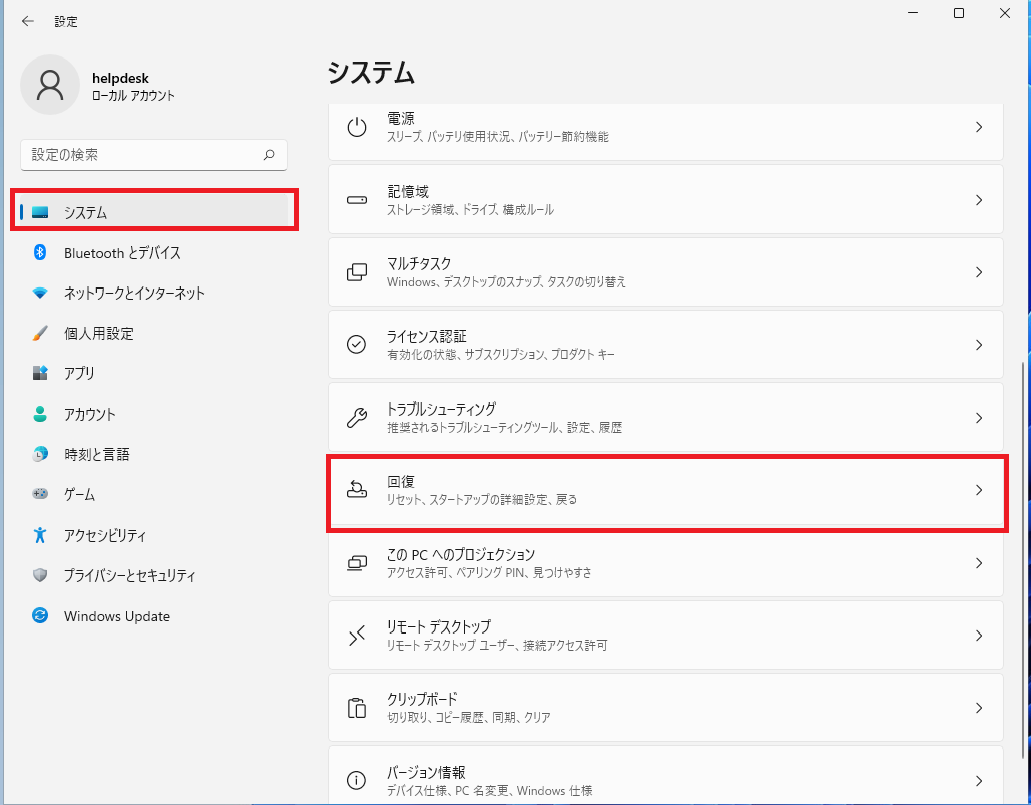Click text Windows、デスクトップのスナップ、タスクの切り替え

tap(506, 281)
